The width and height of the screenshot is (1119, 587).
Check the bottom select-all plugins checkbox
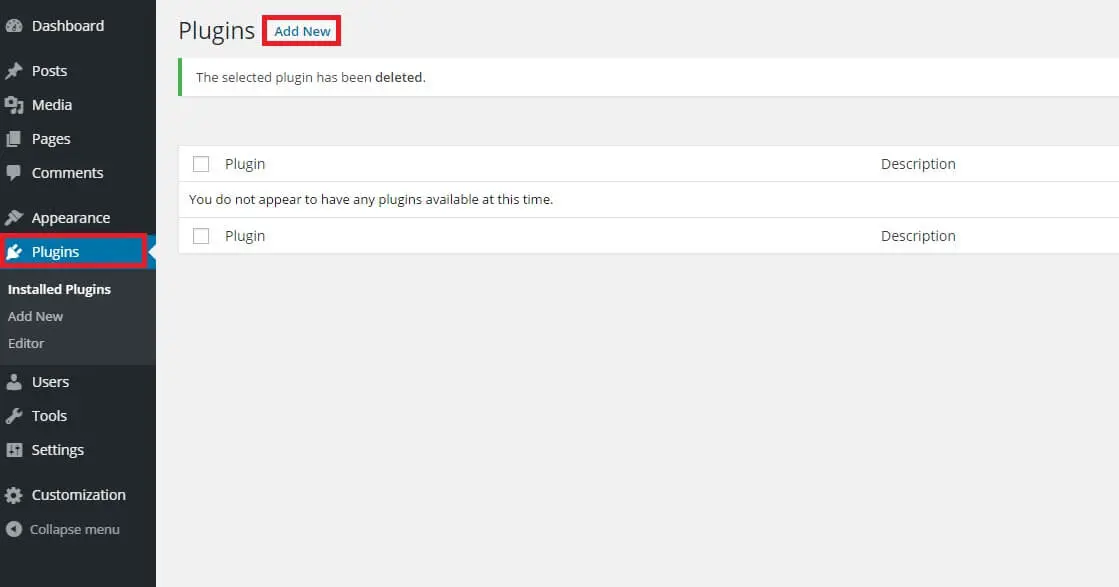(x=201, y=235)
